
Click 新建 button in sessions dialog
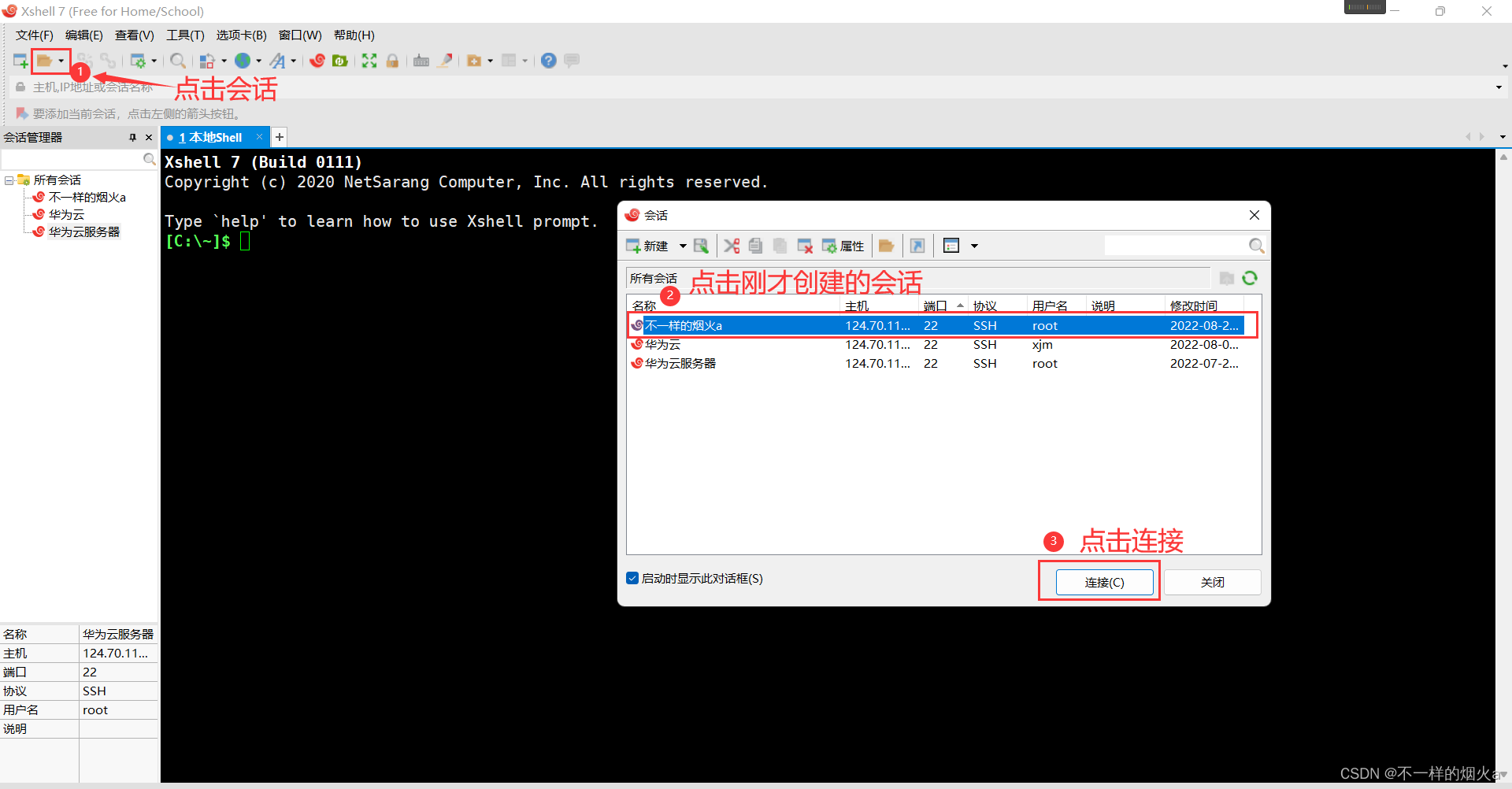click(647, 246)
